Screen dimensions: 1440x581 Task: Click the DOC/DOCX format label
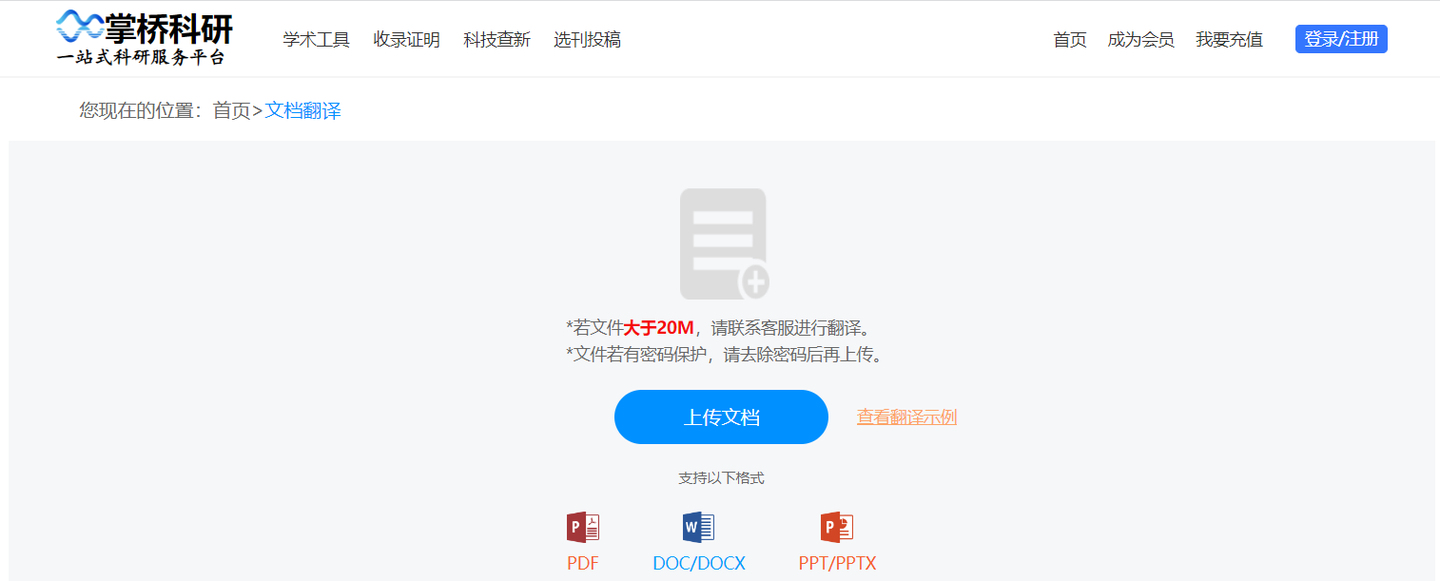(x=699, y=563)
